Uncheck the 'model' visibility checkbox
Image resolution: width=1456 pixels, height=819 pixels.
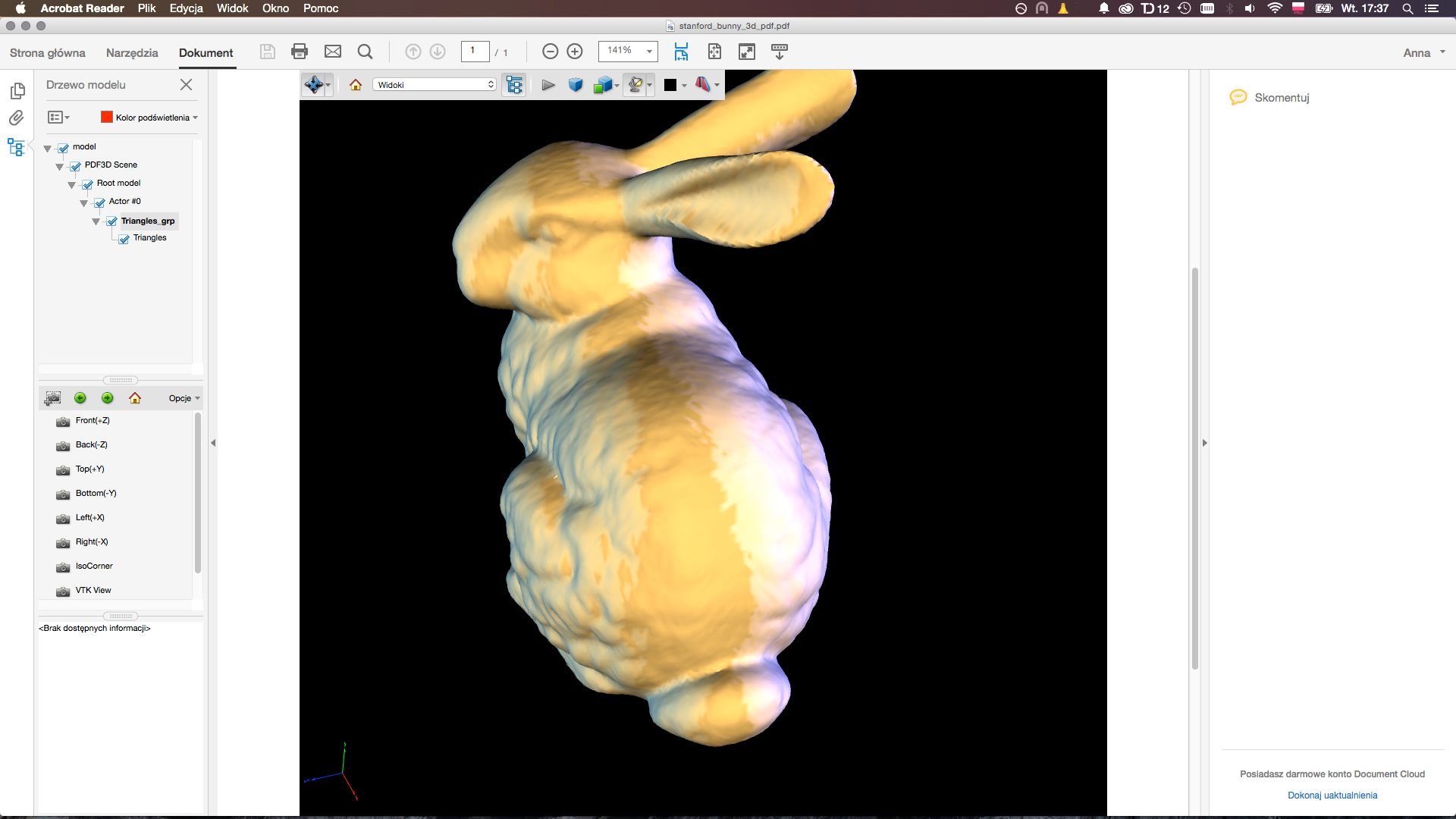(64, 148)
